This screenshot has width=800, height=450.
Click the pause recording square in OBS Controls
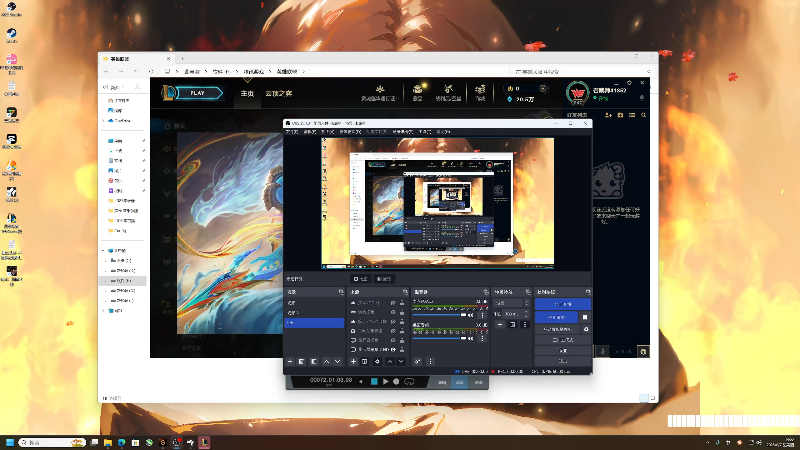585,317
